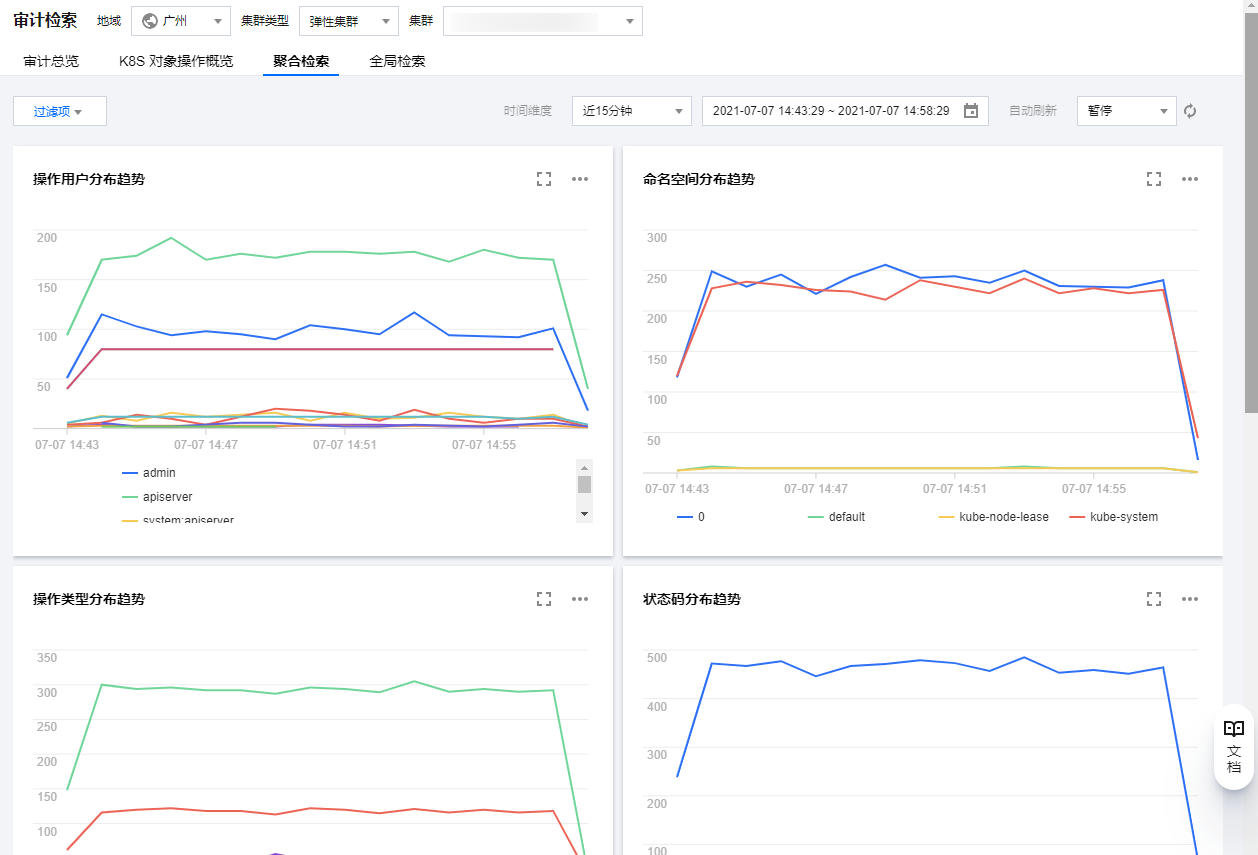Expand 操作类型分布趋势 chart to fullscreen

pos(544,599)
